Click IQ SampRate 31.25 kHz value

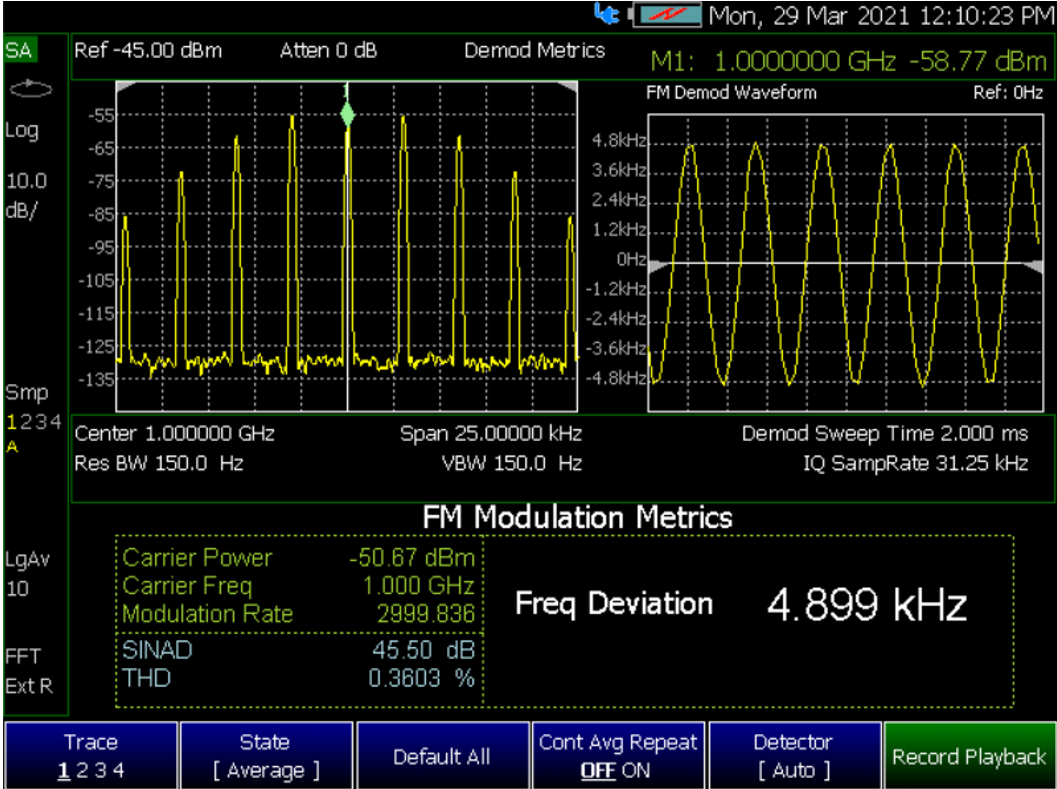[x=915, y=463]
